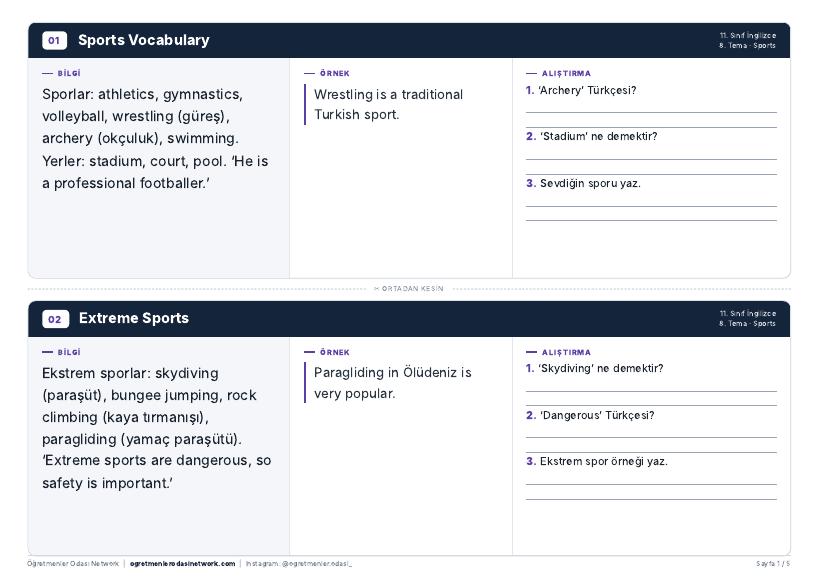
Task: Click the 01 number badge
Action: click(54, 40)
